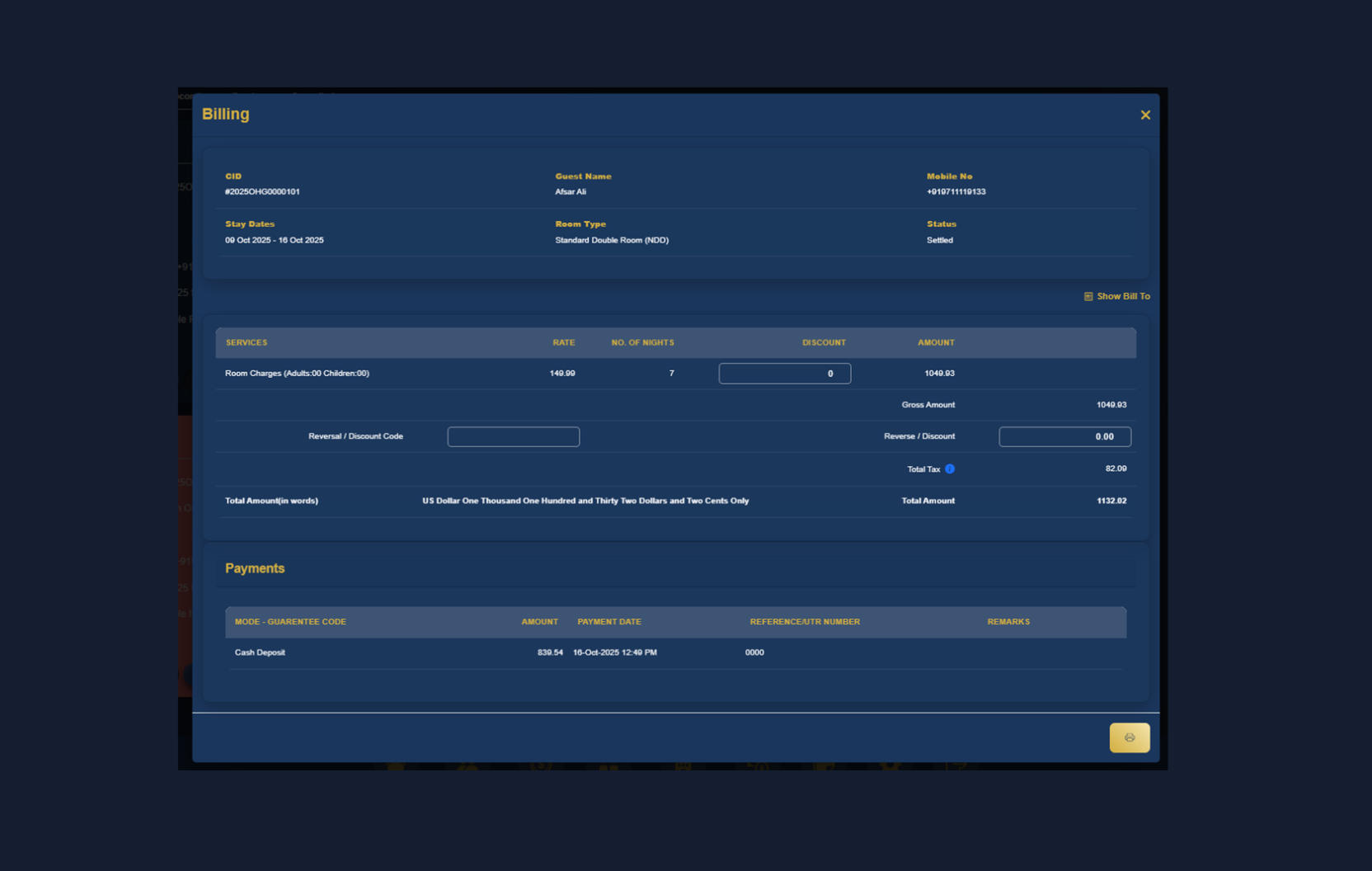Screen dimensions: 1372x871
Task: Click the Discount column header
Action: pyautogui.click(x=824, y=342)
